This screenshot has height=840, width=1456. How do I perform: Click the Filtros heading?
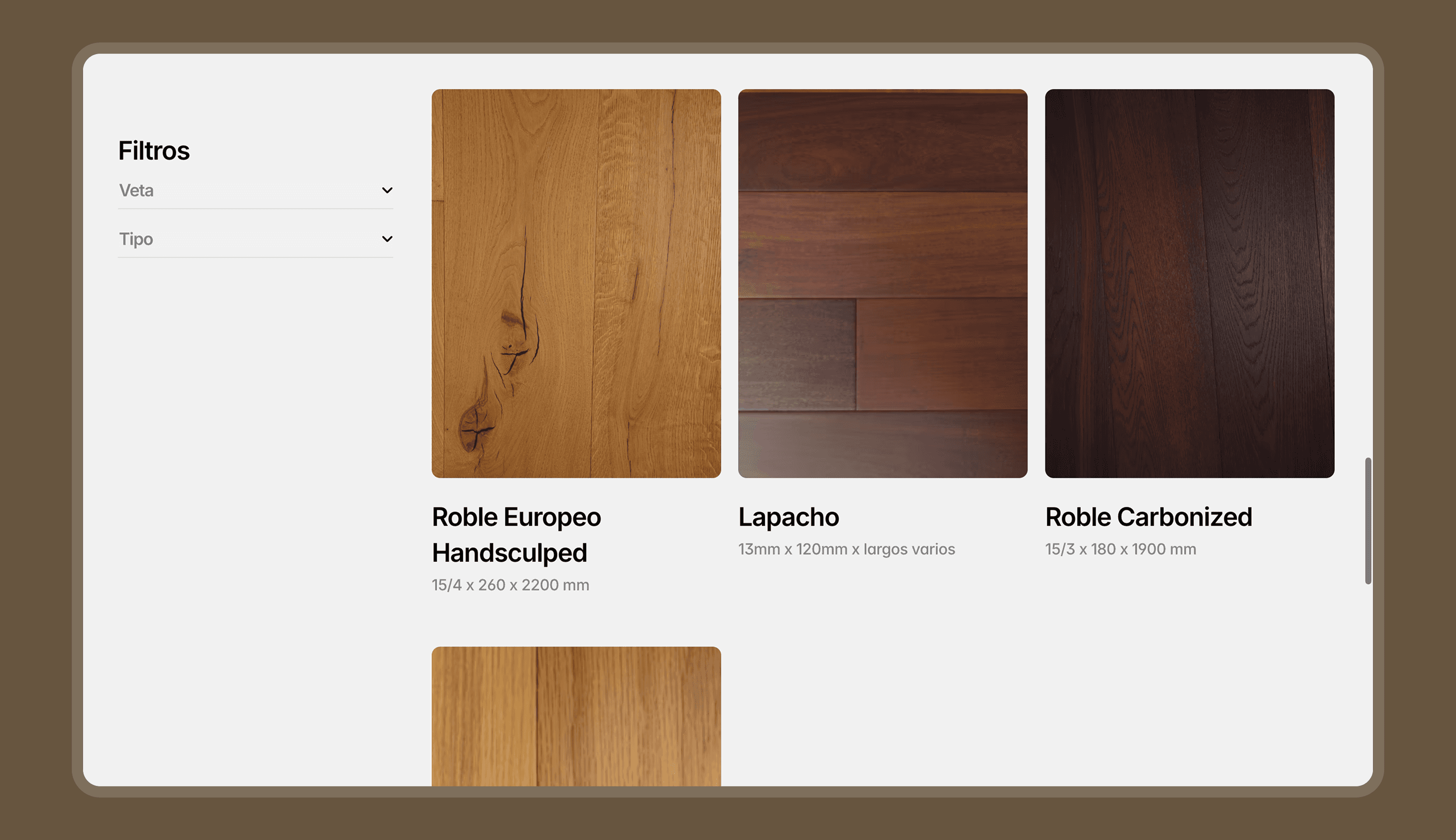click(x=154, y=151)
